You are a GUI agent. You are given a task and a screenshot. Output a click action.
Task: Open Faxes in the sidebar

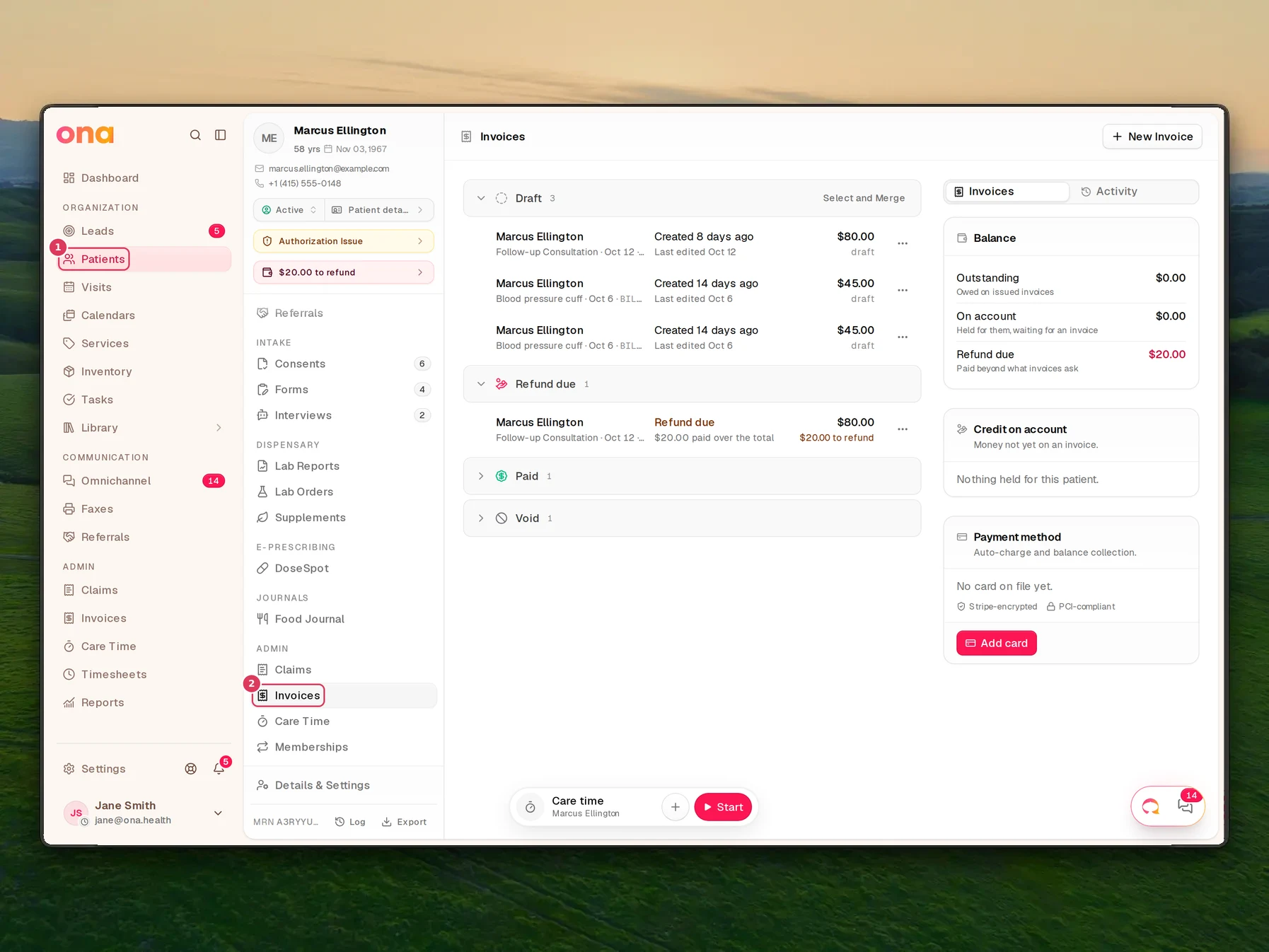[144, 509]
